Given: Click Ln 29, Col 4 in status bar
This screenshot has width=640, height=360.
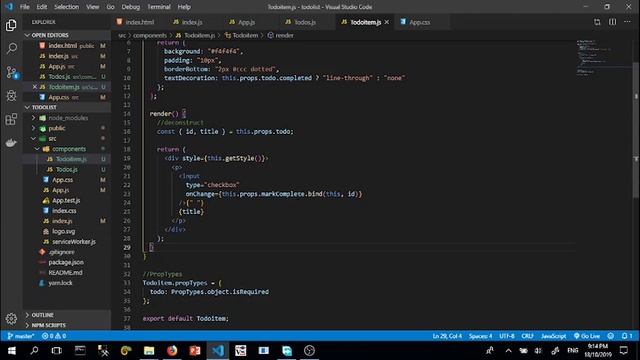Looking at the screenshot, I should 447,336.
